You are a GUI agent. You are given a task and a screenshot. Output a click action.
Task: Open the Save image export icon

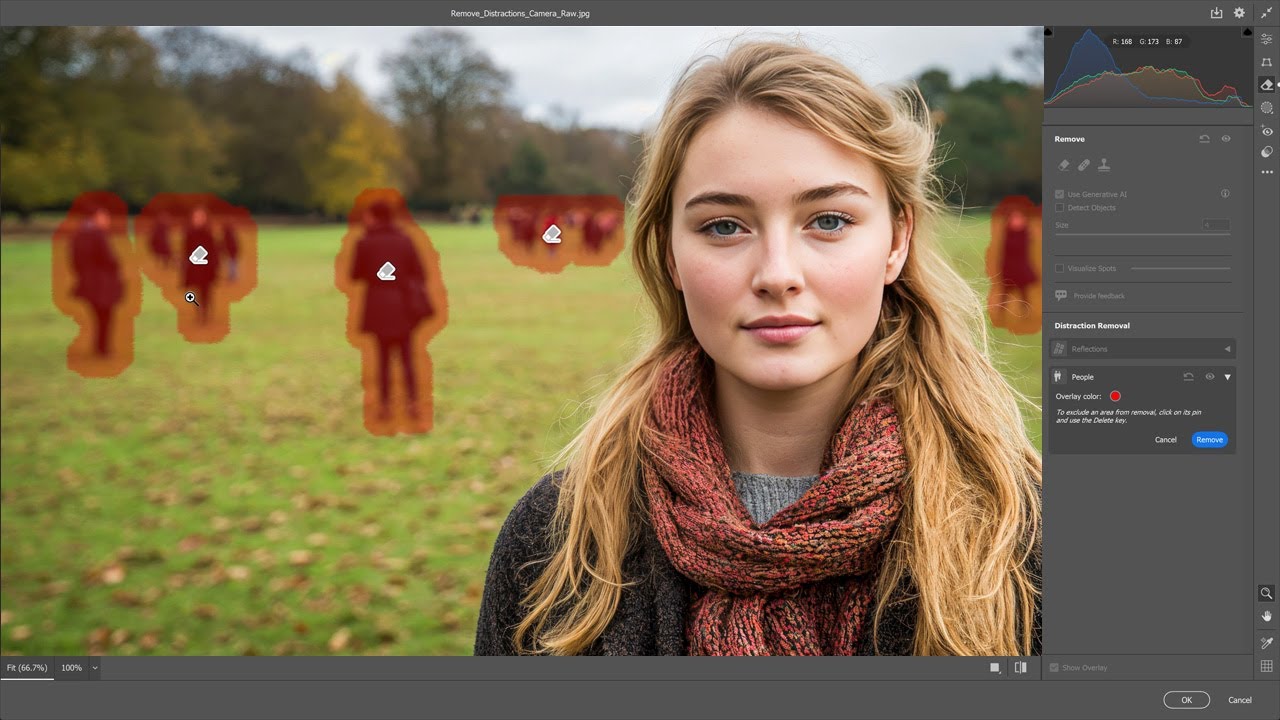click(1216, 13)
